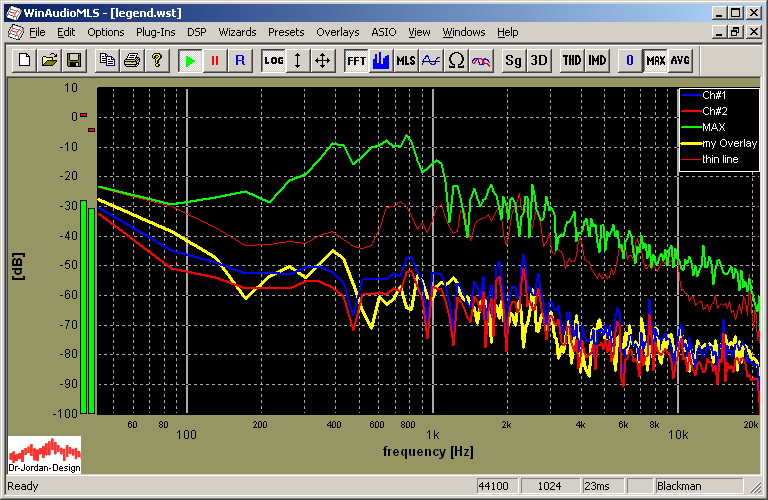Show the 3D waterfall view
Screen dimensions: 768x500
point(539,60)
